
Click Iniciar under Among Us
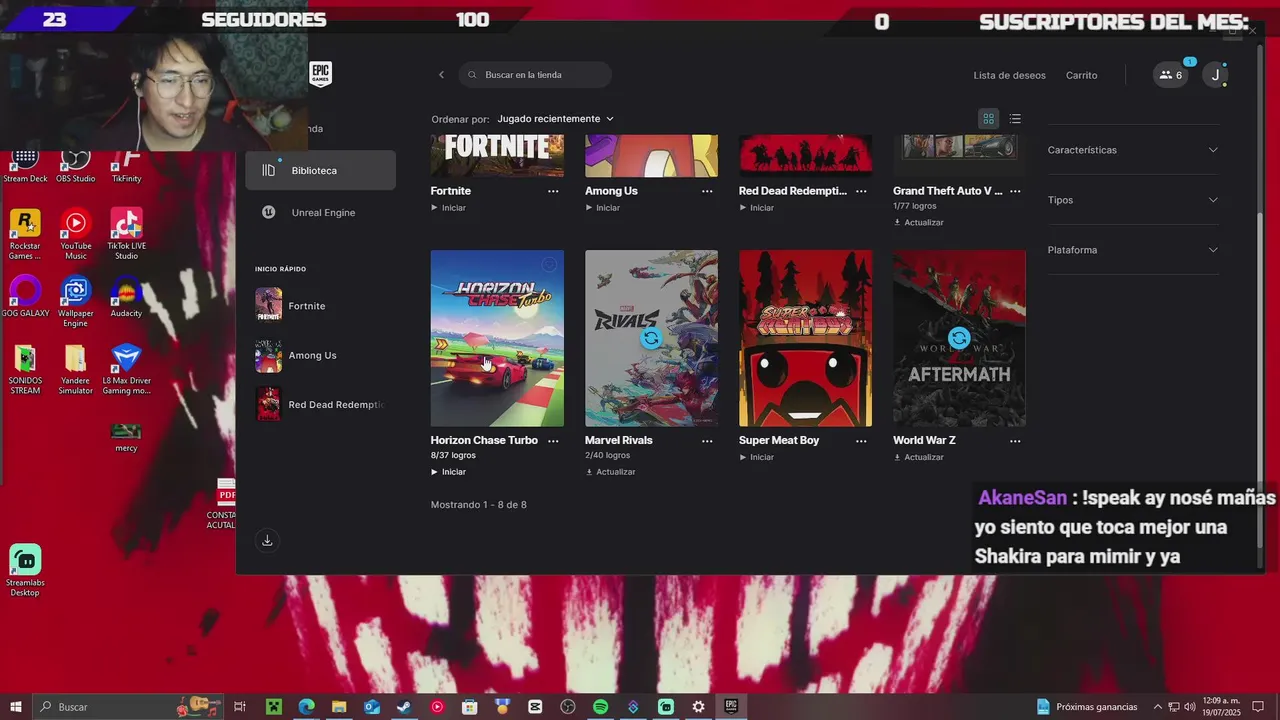click(602, 208)
